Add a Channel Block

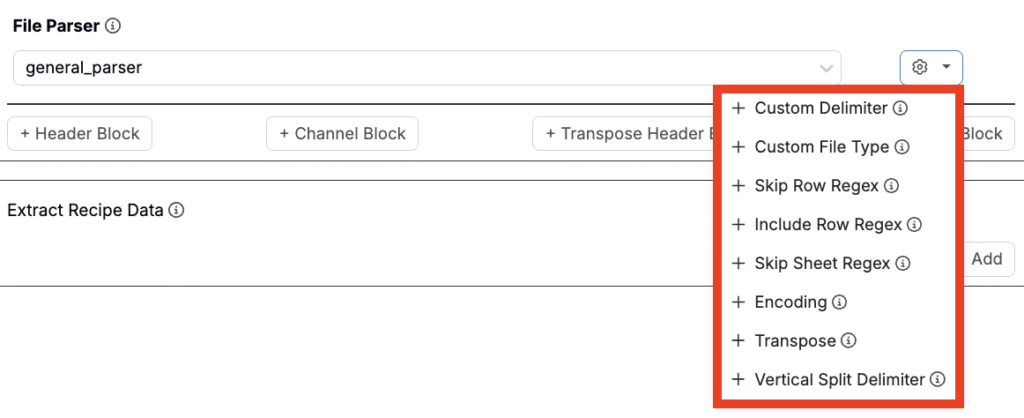(342, 134)
